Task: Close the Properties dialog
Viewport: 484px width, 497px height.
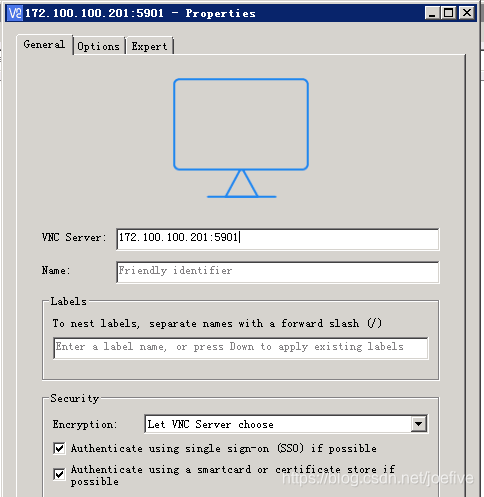Action: tap(467, 13)
